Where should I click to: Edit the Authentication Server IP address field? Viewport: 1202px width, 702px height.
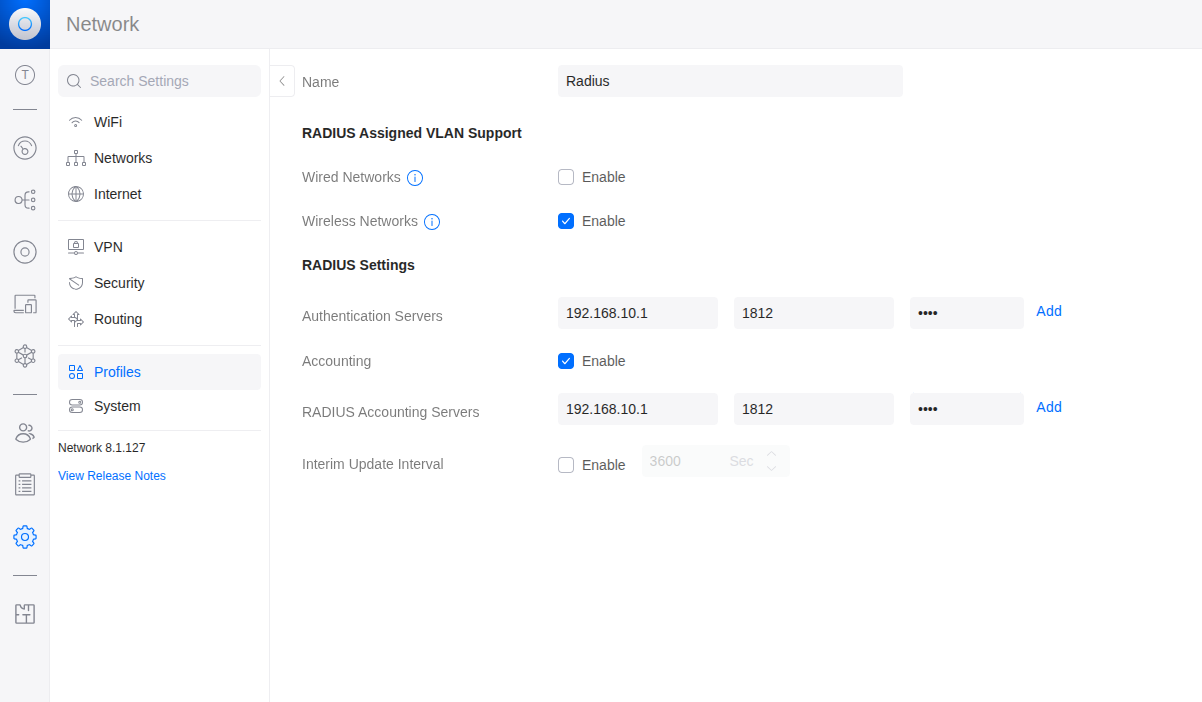point(638,313)
